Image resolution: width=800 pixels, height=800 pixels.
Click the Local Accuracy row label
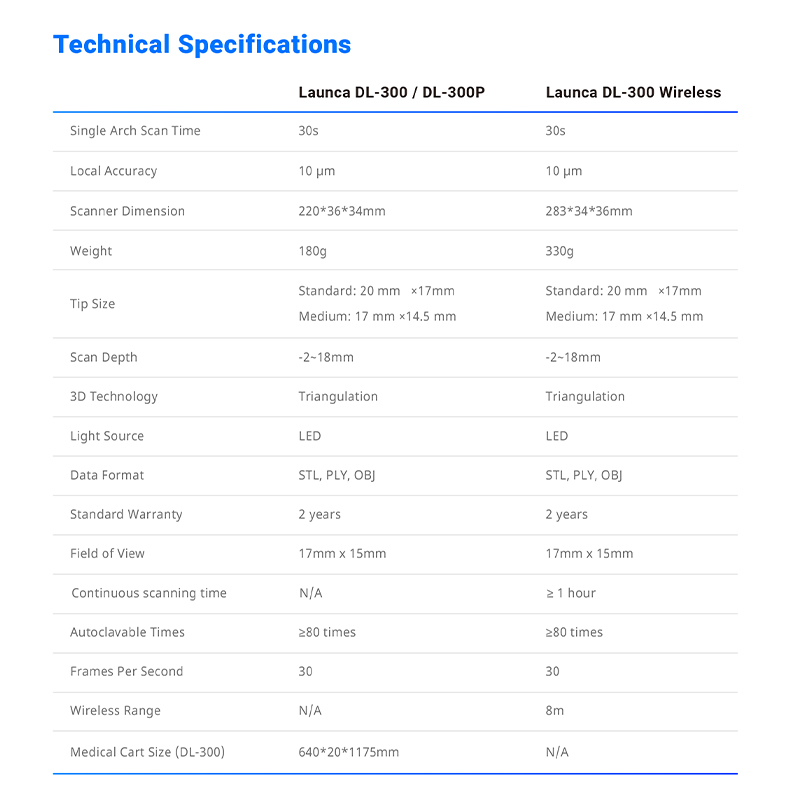click(113, 171)
